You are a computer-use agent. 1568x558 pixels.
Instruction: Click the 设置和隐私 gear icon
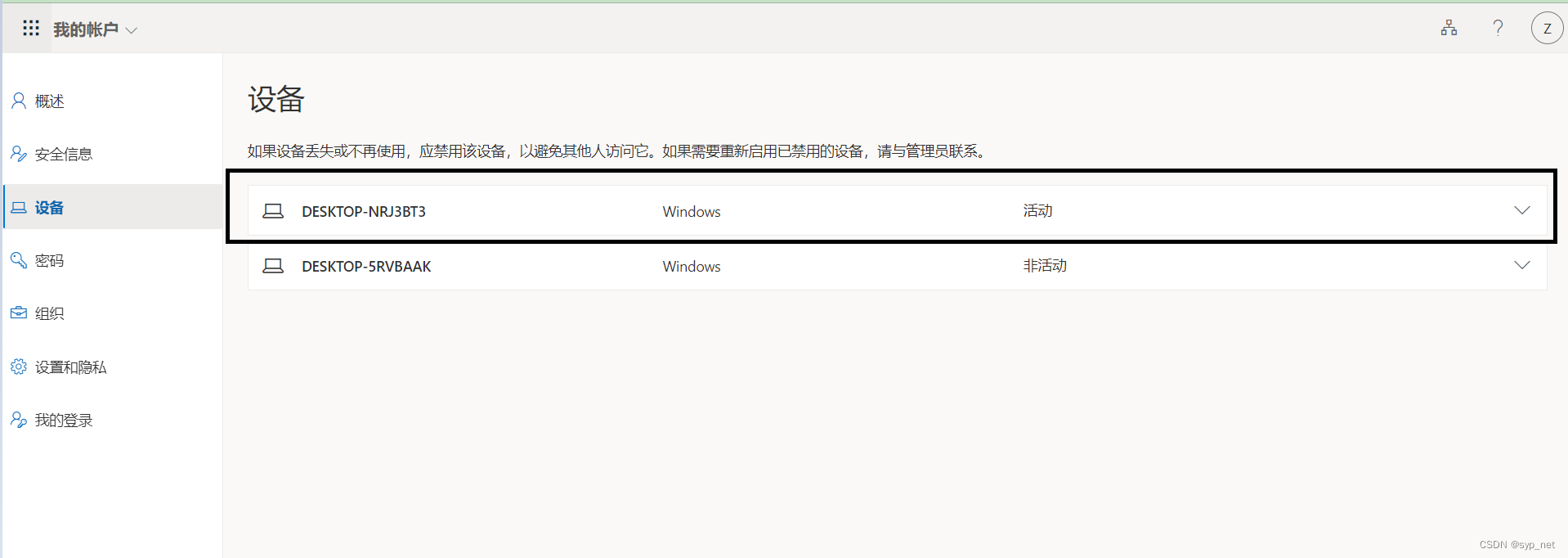point(18,367)
